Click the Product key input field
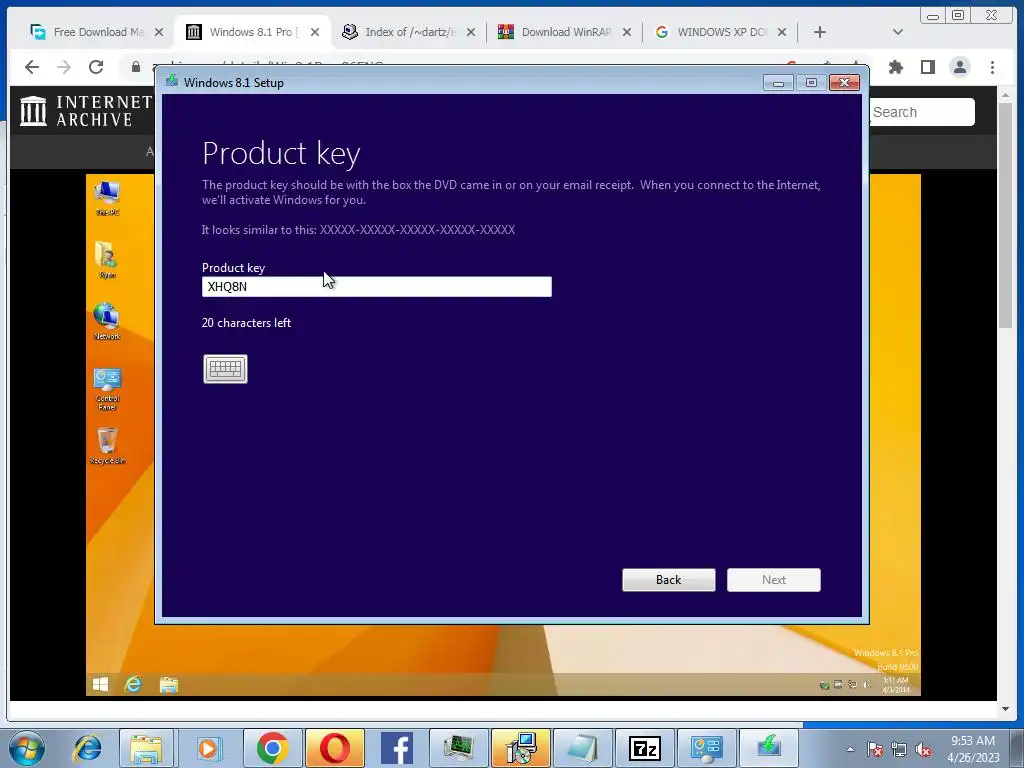Image resolution: width=1024 pixels, height=768 pixels. (x=377, y=287)
